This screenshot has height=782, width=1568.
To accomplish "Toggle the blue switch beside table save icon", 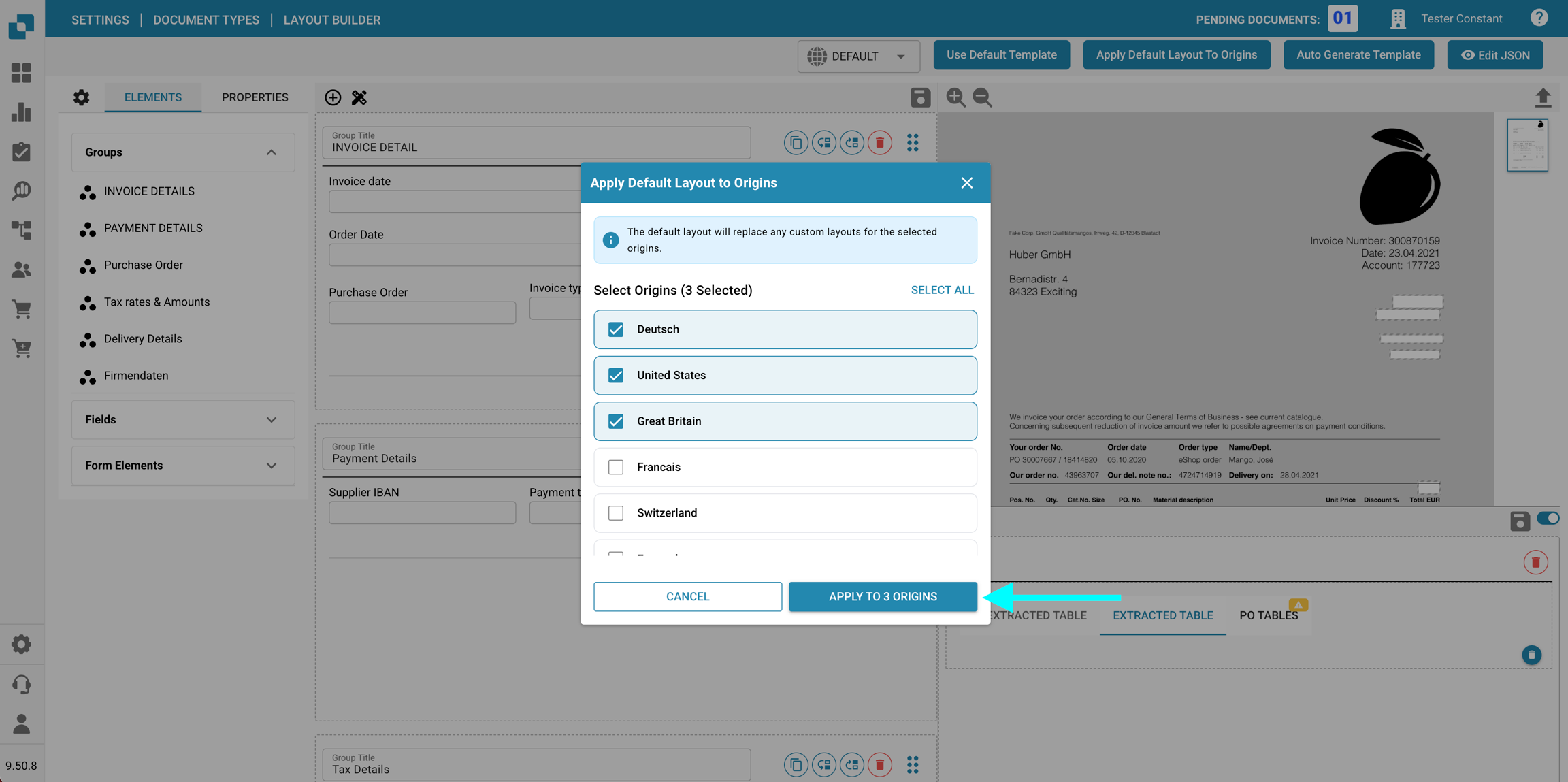I will click(1548, 519).
